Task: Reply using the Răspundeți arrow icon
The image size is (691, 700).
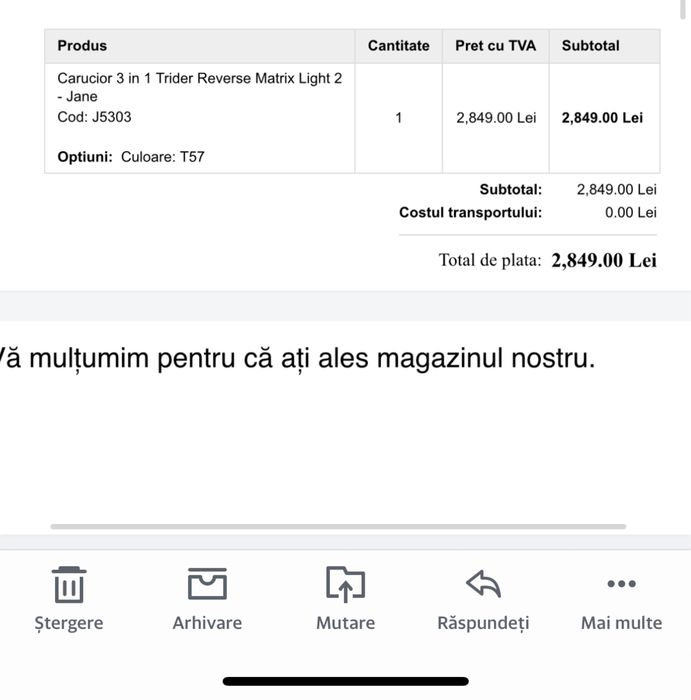Action: [x=483, y=585]
